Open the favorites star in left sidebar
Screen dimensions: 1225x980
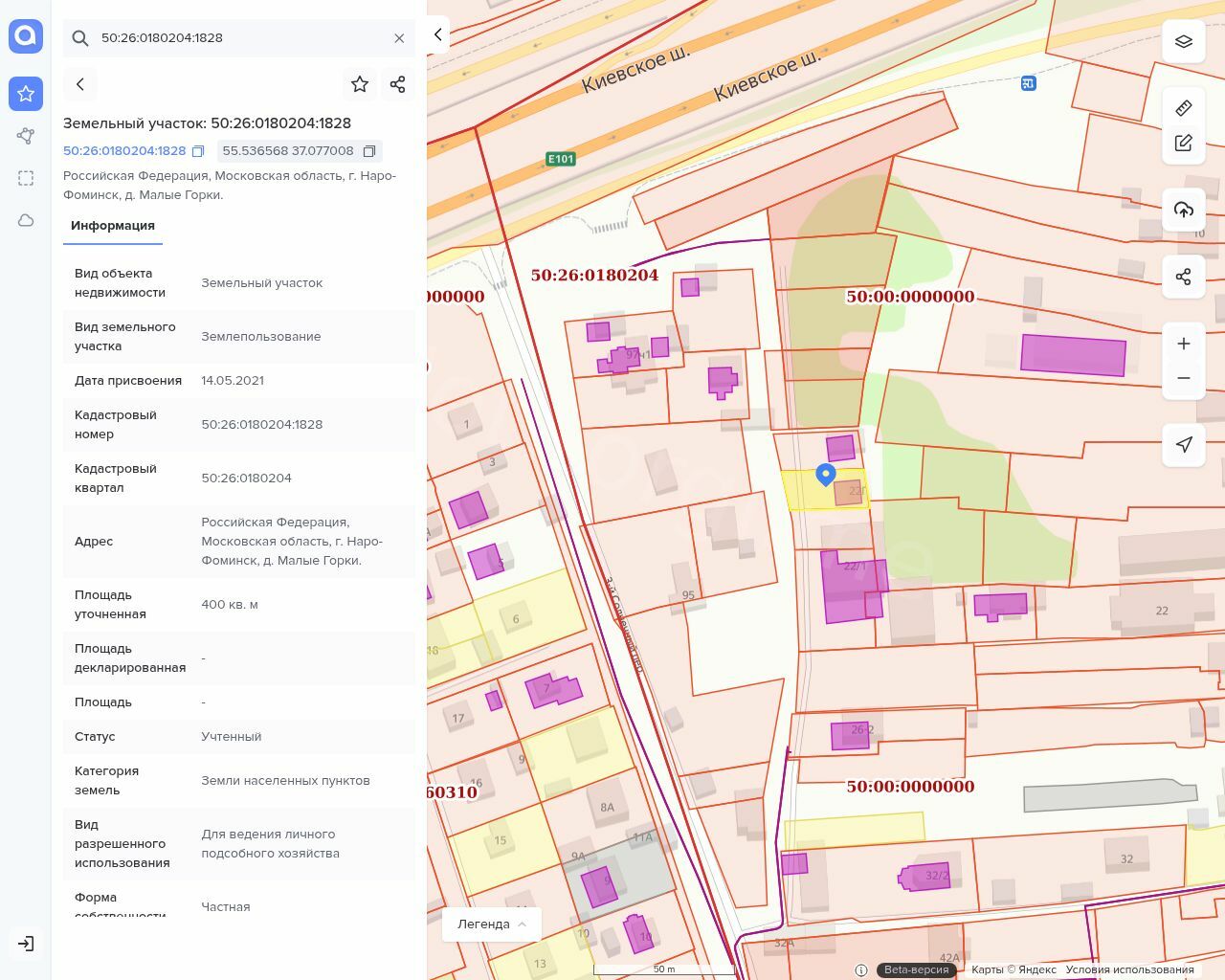26,94
